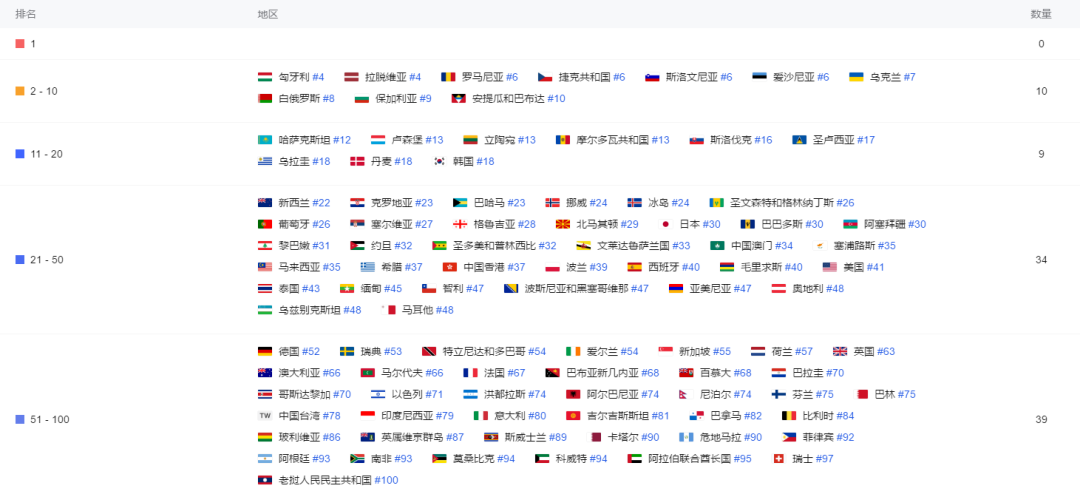The image size is (1080, 497).
Task: Select the 21 - 50 rank range label
Action: pos(47,260)
